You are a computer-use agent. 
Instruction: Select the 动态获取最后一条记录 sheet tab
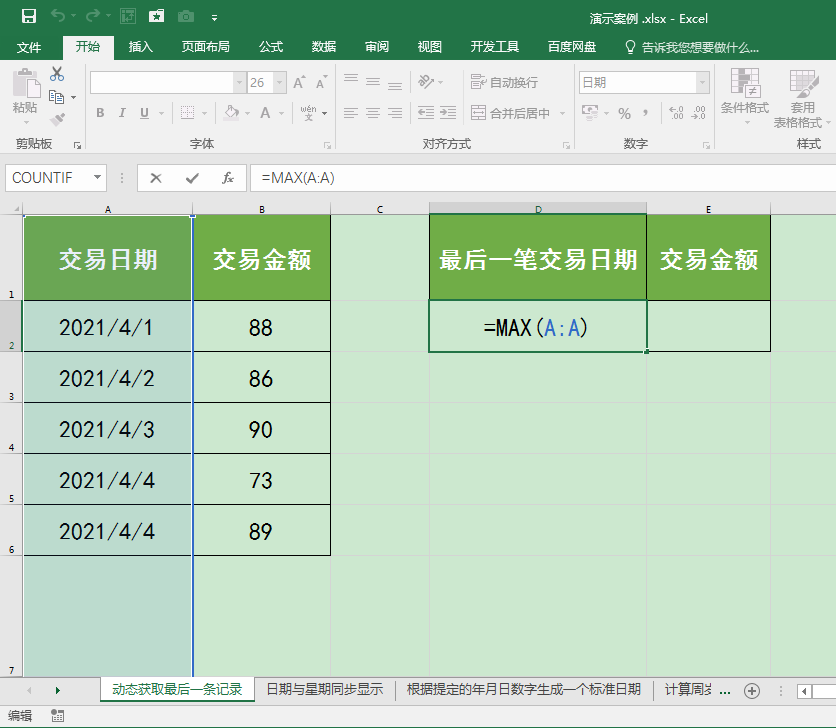177,689
